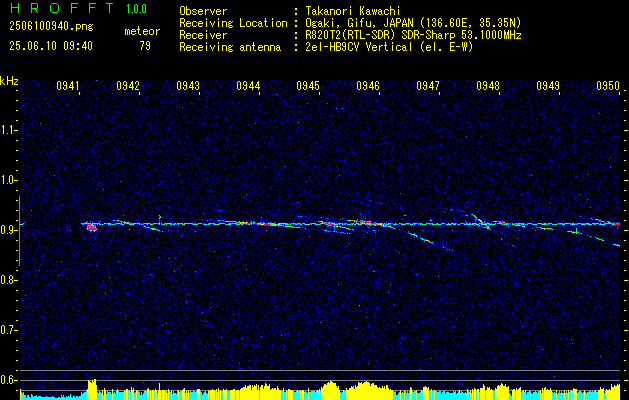
Task: Click the 0941 time marker
Action: [67, 86]
